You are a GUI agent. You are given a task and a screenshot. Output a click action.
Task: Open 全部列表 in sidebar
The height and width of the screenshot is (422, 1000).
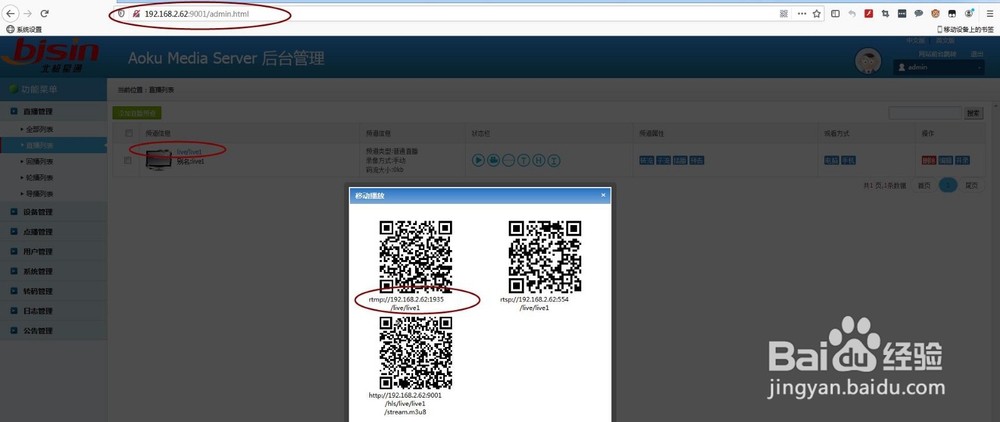[x=54, y=129]
